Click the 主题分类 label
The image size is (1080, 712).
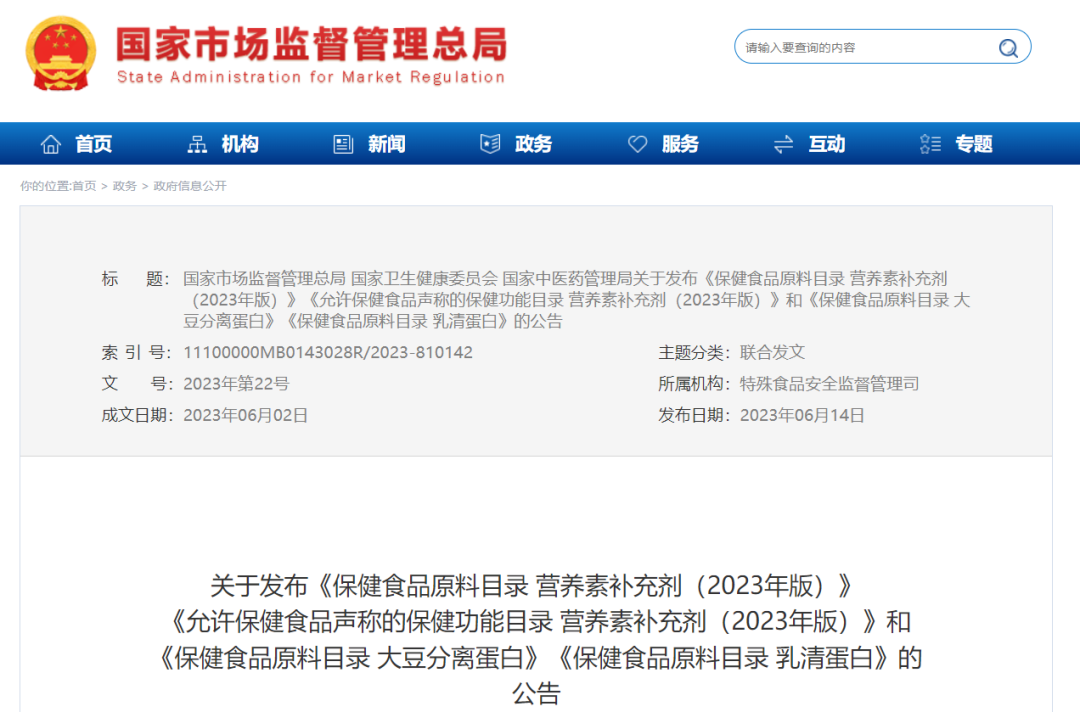coord(694,353)
